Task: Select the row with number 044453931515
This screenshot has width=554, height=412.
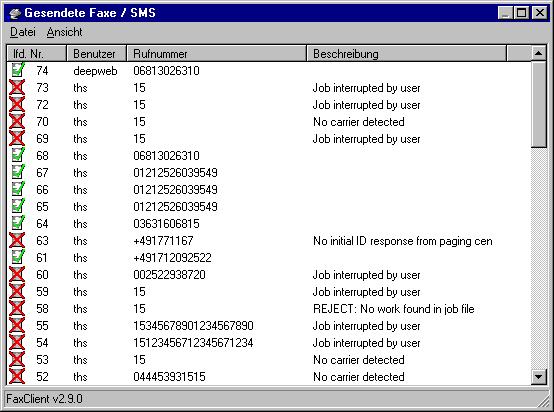Action: coord(269,377)
